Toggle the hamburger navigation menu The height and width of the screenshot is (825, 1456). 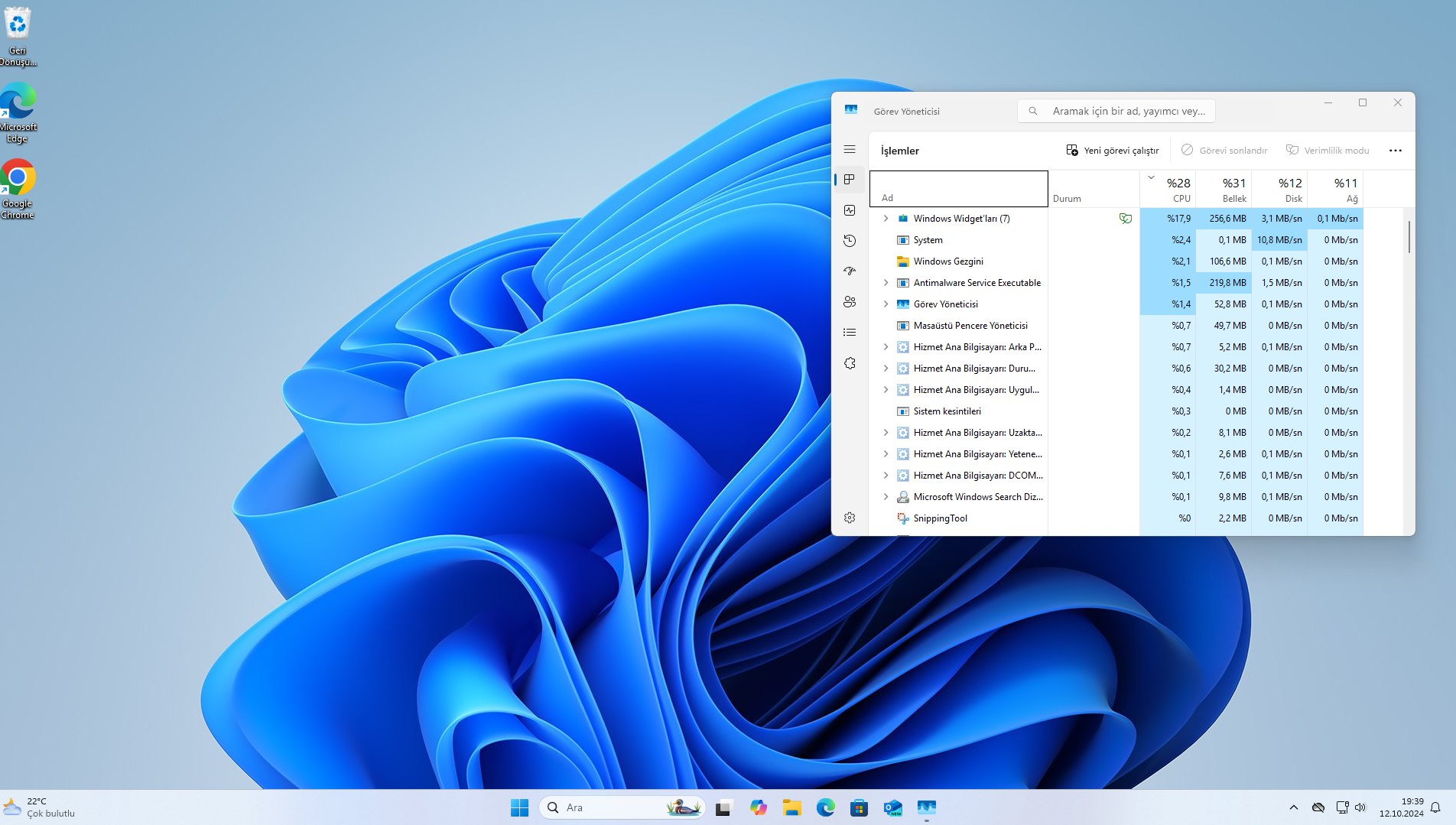(850, 149)
